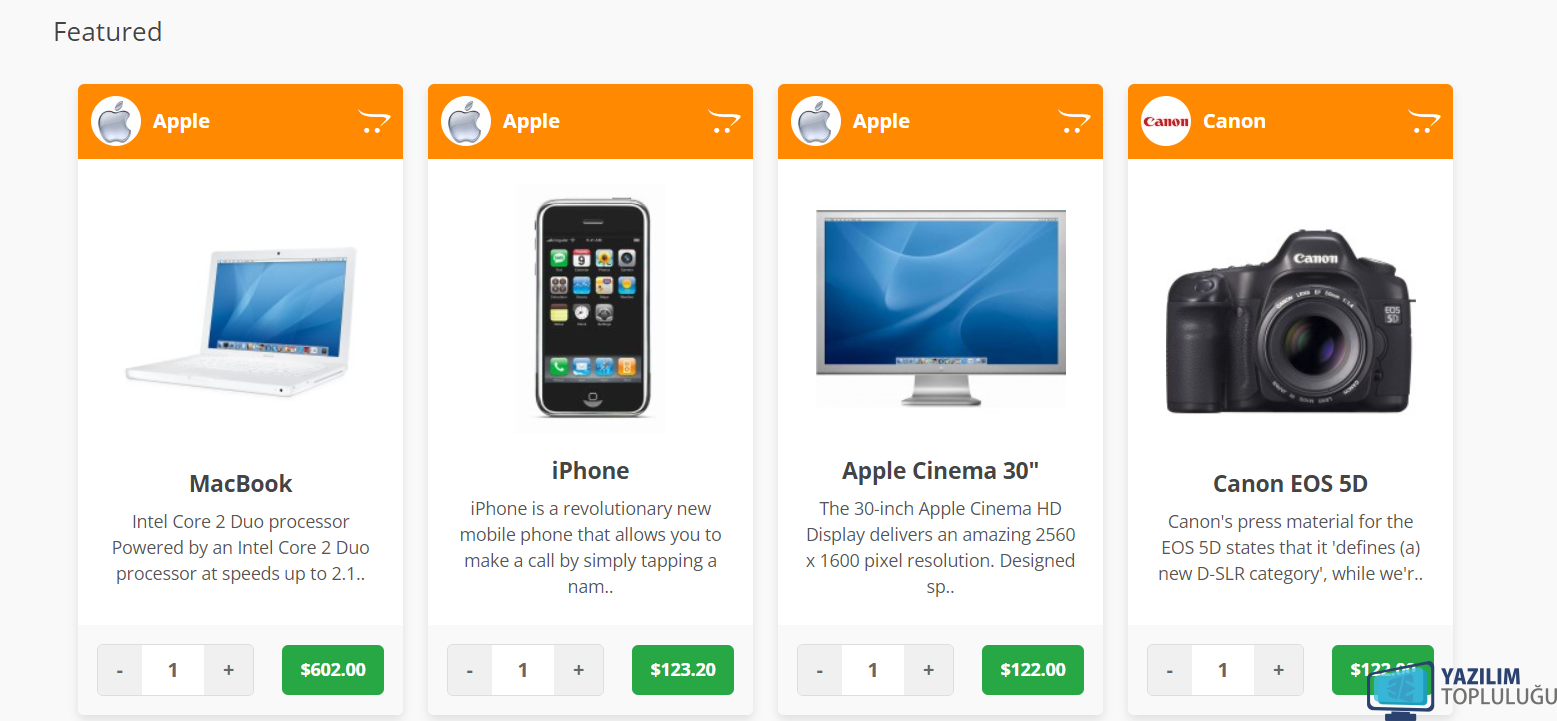Screen dimensions: 1557x721
Task: Increase the MacBook quantity with plus
Action: 229,670
